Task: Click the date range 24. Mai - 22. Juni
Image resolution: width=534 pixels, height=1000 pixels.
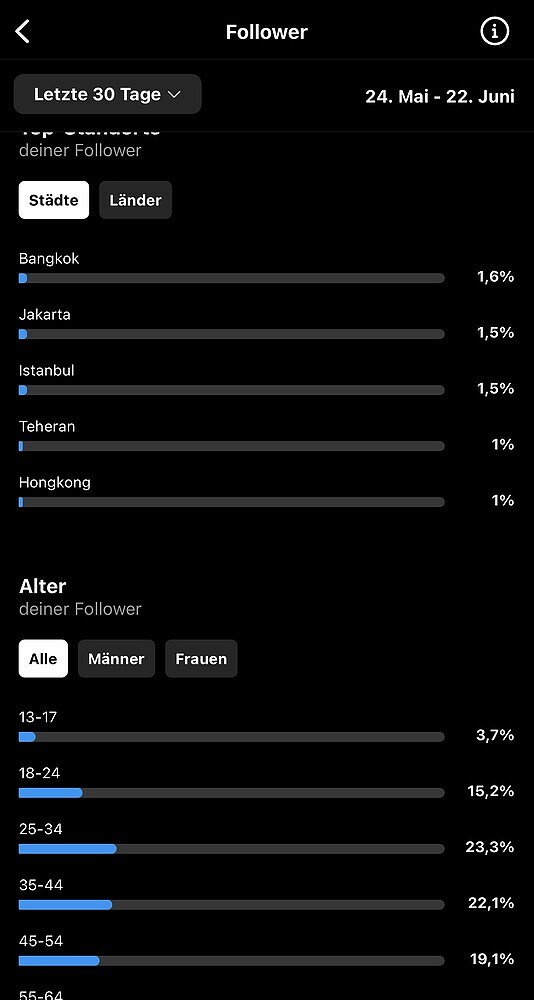Action: pyautogui.click(x=440, y=96)
